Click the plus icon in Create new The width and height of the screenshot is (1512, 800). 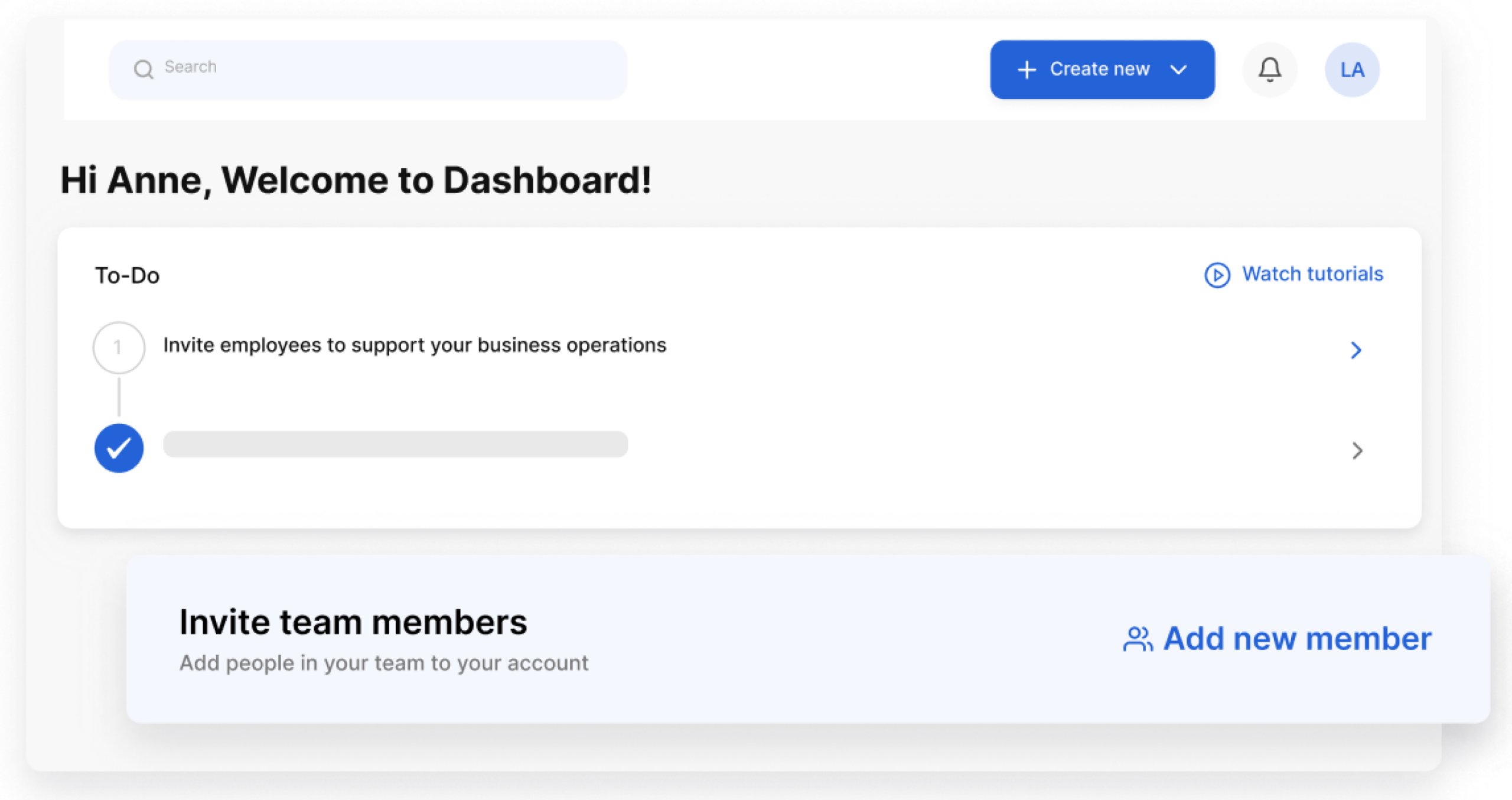click(x=1027, y=70)
